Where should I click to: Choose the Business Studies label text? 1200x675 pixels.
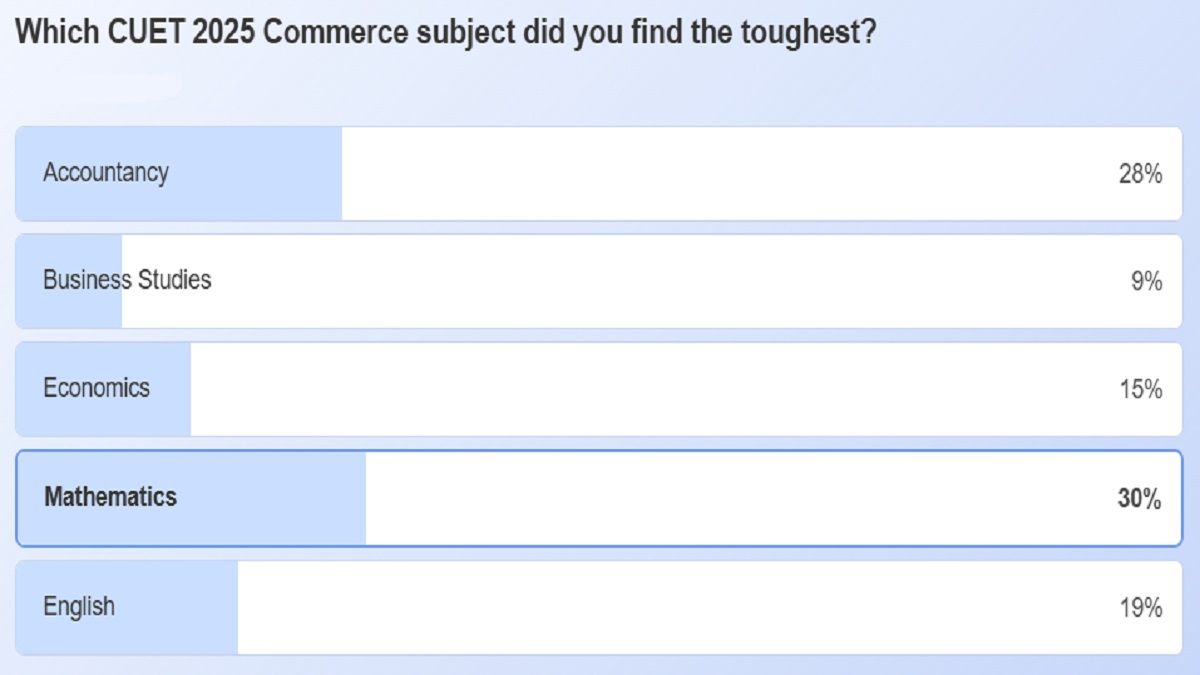coord(127,280)
